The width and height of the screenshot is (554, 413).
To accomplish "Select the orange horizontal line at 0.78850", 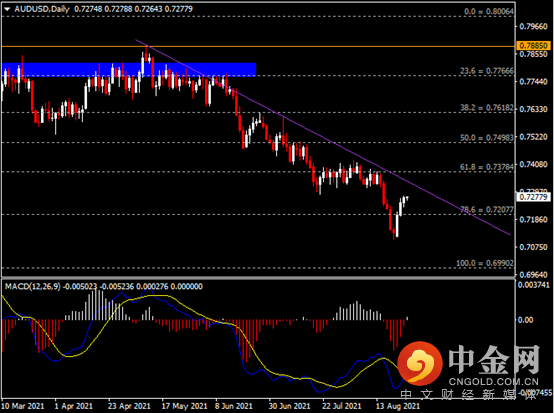I will point(258,46).
